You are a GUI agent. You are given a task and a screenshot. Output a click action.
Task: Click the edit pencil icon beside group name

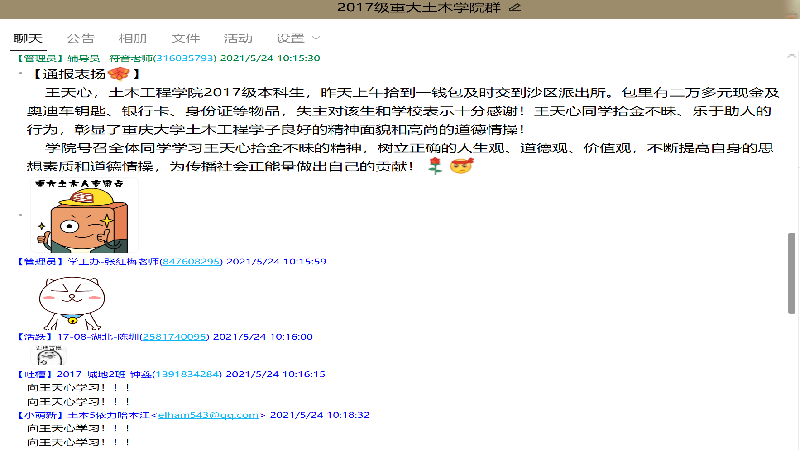pyautogui.click(x=515, y=7)
